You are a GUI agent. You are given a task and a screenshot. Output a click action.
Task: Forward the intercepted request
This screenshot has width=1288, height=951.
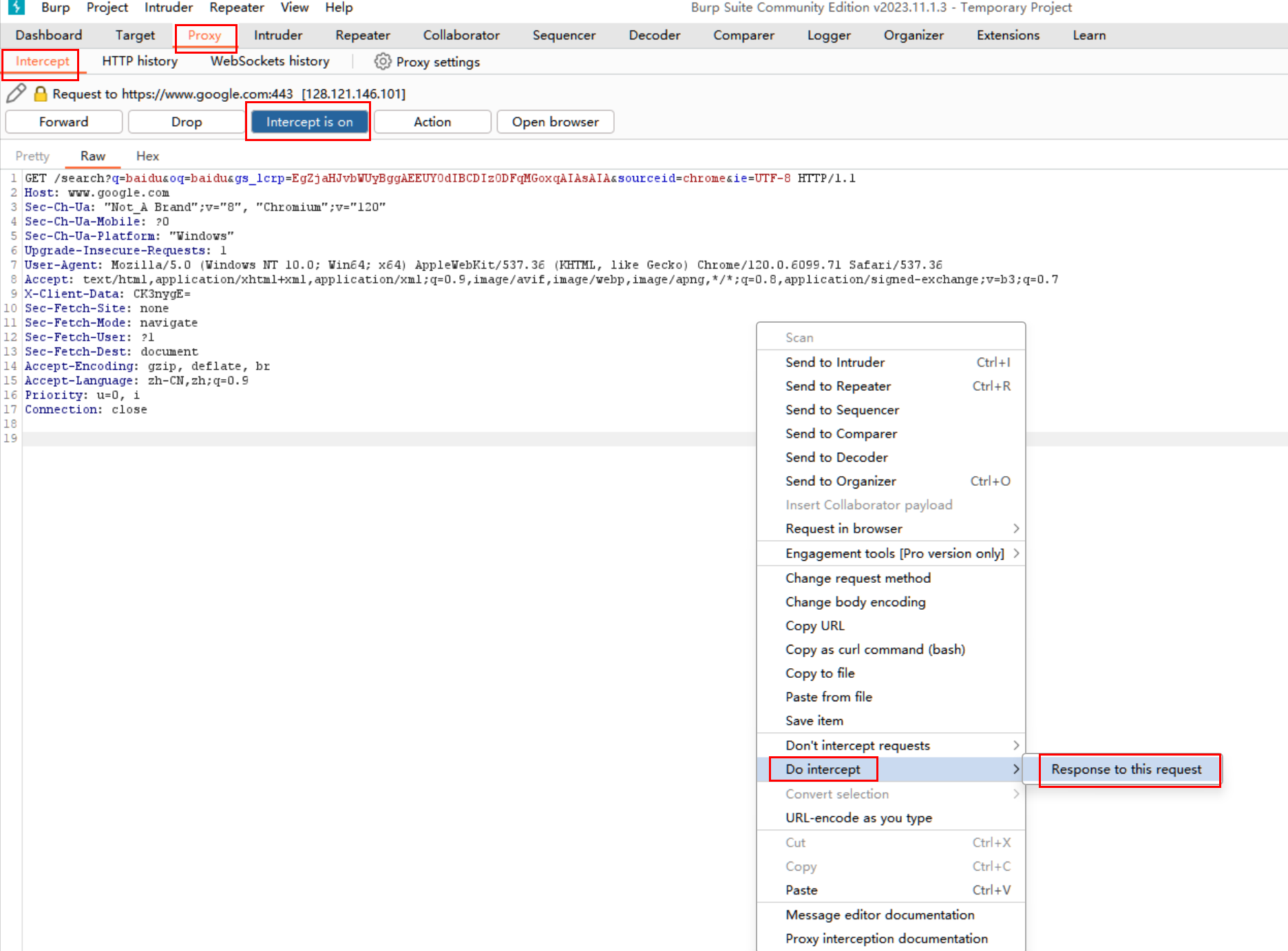point(63,122)
